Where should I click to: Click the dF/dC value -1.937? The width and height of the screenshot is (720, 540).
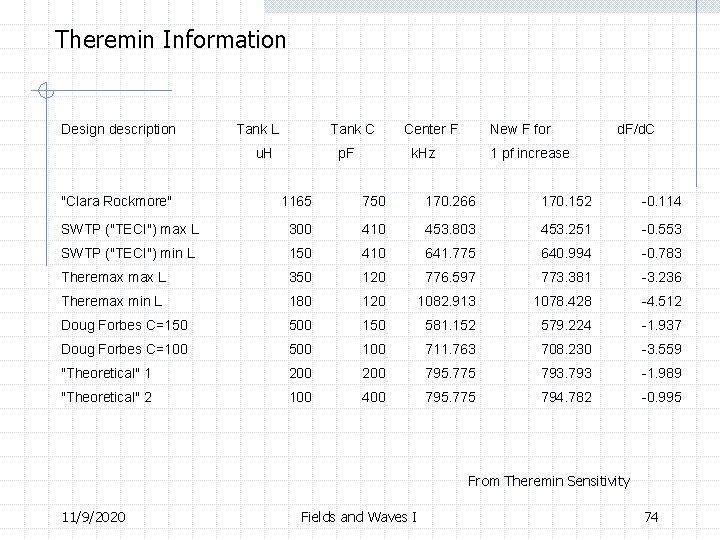click(661, 325)
